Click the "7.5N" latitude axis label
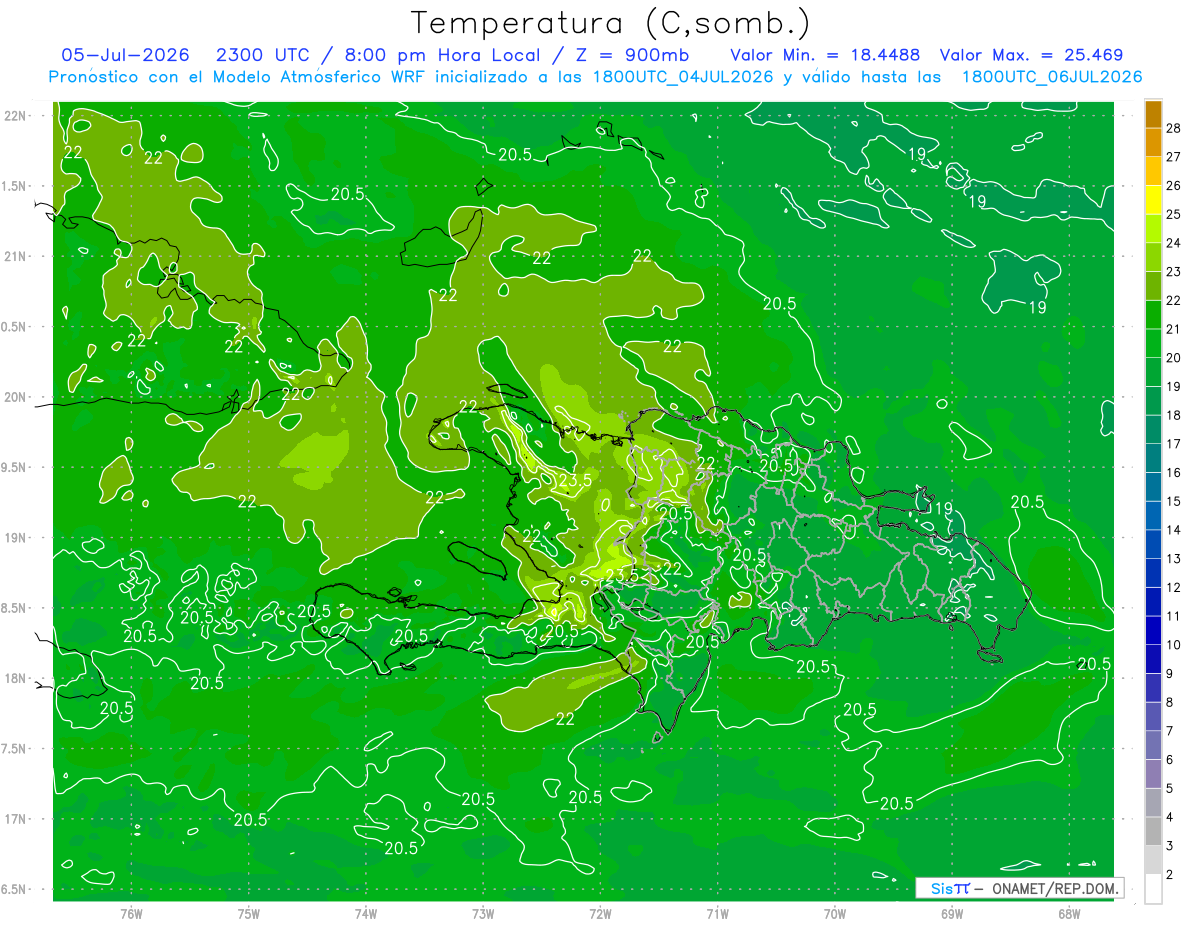Viewport: 1200px width, 927px height. pos(15,749)
